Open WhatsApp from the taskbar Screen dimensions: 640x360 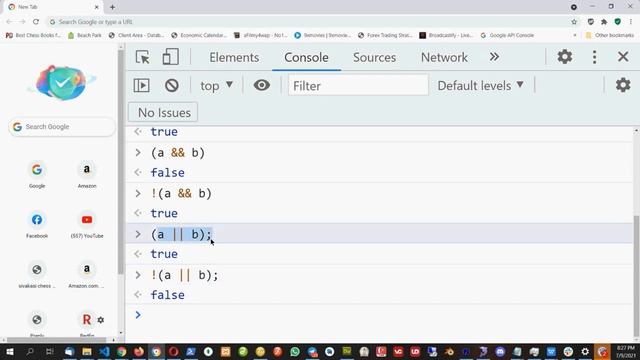[x=295, y=351]
